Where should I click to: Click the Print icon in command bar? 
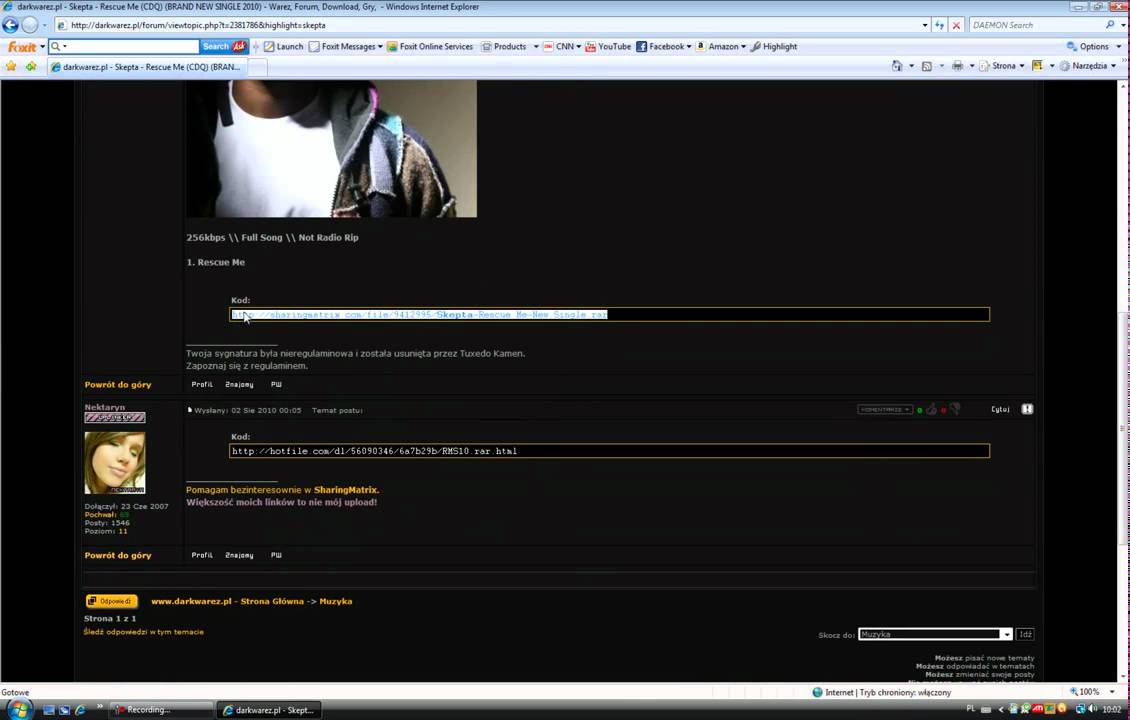[x=957, y=66]
